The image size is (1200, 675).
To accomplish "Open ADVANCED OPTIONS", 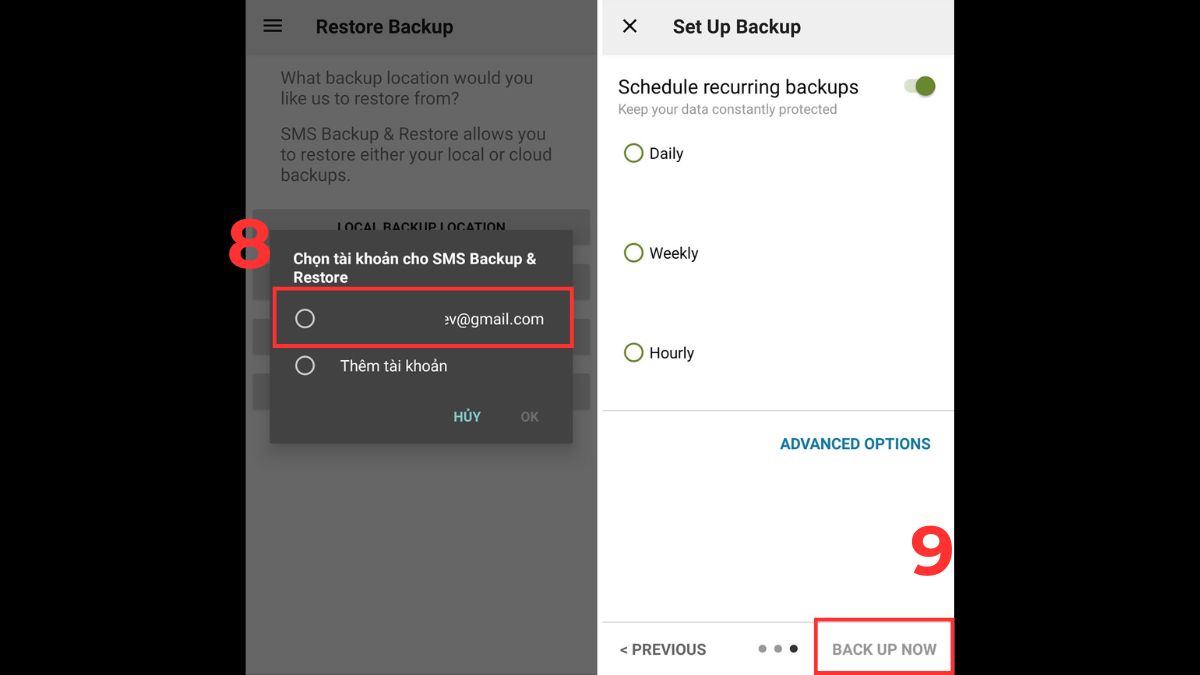I will coord(855,444).
